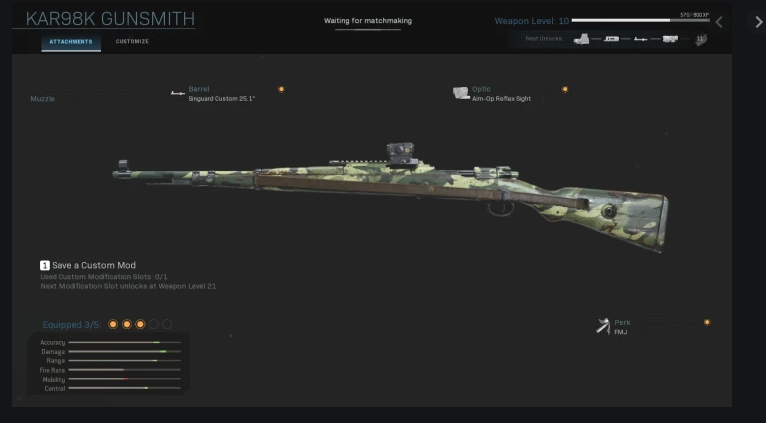Click the '1' key prompt icon
766x423 pixels.
tap(44, 265)
